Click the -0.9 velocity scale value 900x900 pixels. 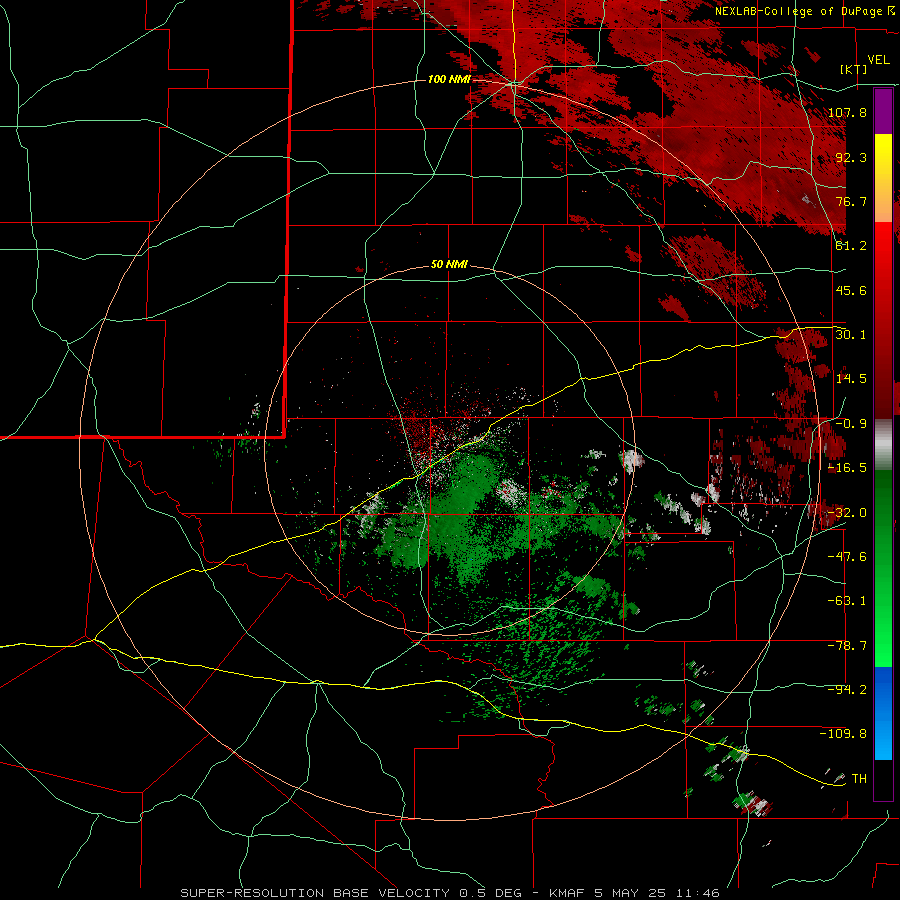pos(851,424)
